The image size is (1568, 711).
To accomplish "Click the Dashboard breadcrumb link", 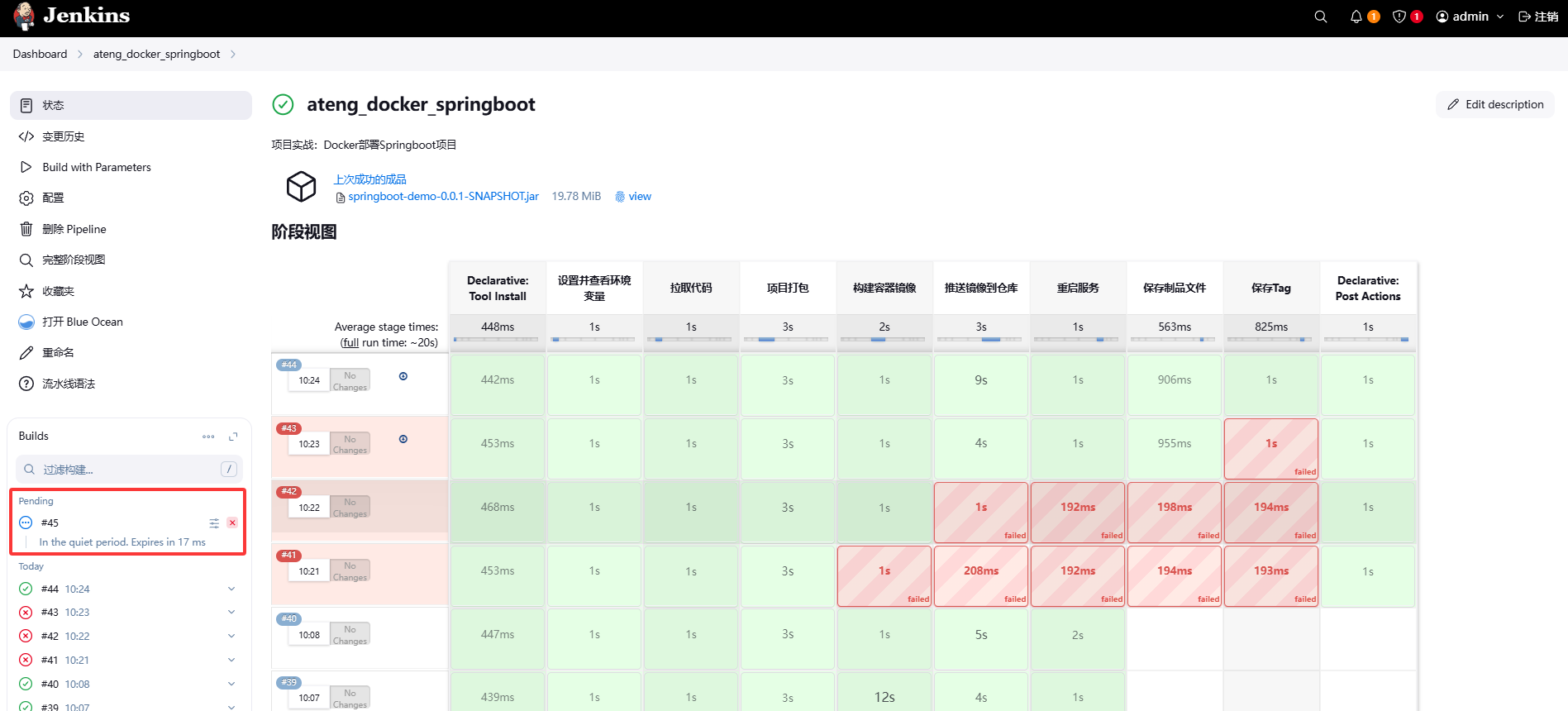I will [x=40, y=54].
